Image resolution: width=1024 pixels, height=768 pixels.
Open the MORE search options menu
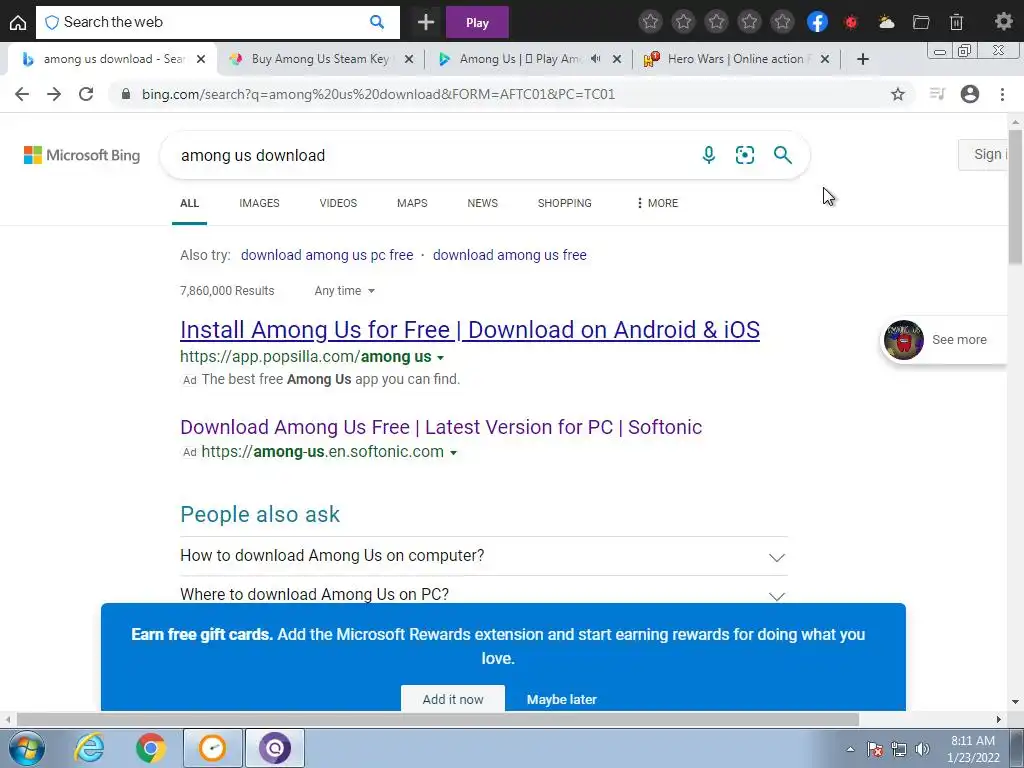point(657,203)
